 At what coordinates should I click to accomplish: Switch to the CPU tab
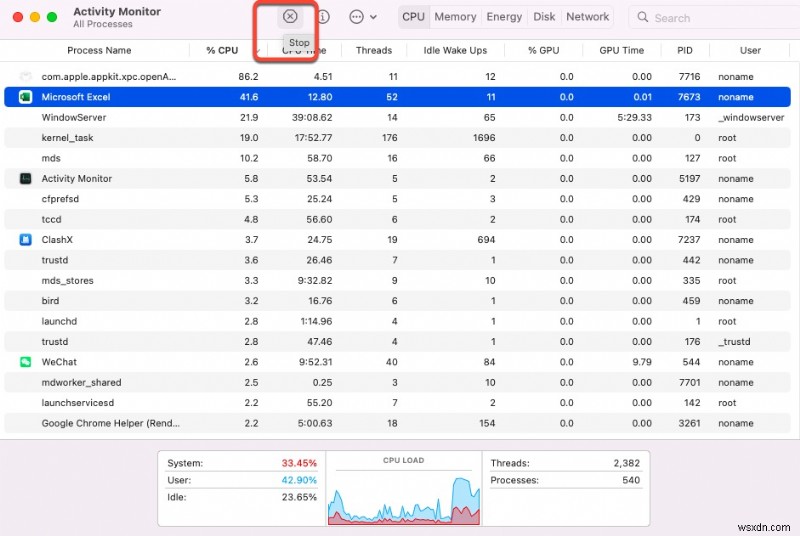click(x=413, y=17)
